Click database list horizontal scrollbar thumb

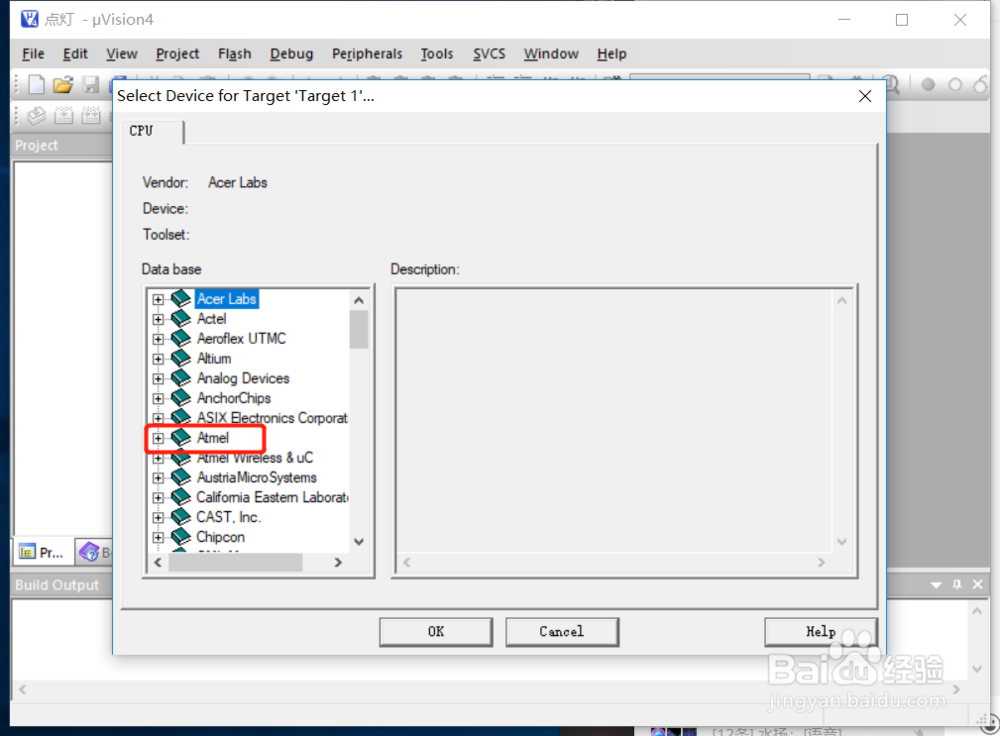coord(235,562)
